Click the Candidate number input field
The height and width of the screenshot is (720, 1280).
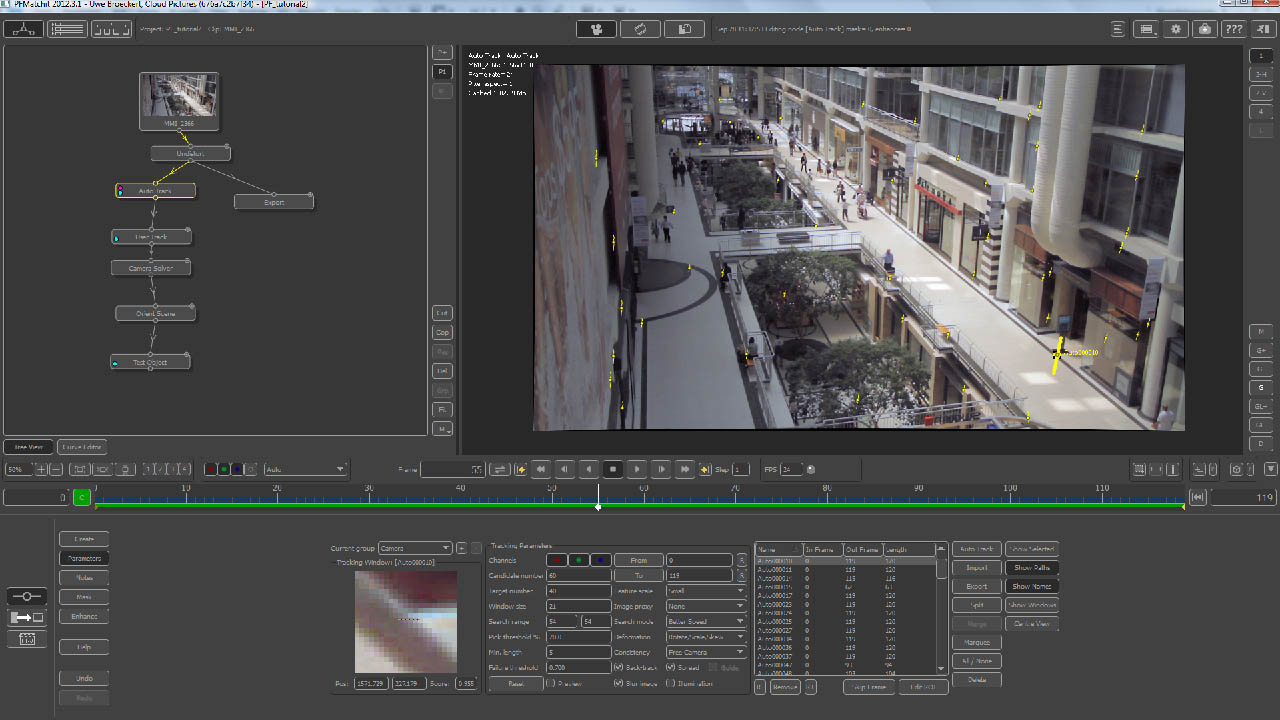(x=578, y=576)
